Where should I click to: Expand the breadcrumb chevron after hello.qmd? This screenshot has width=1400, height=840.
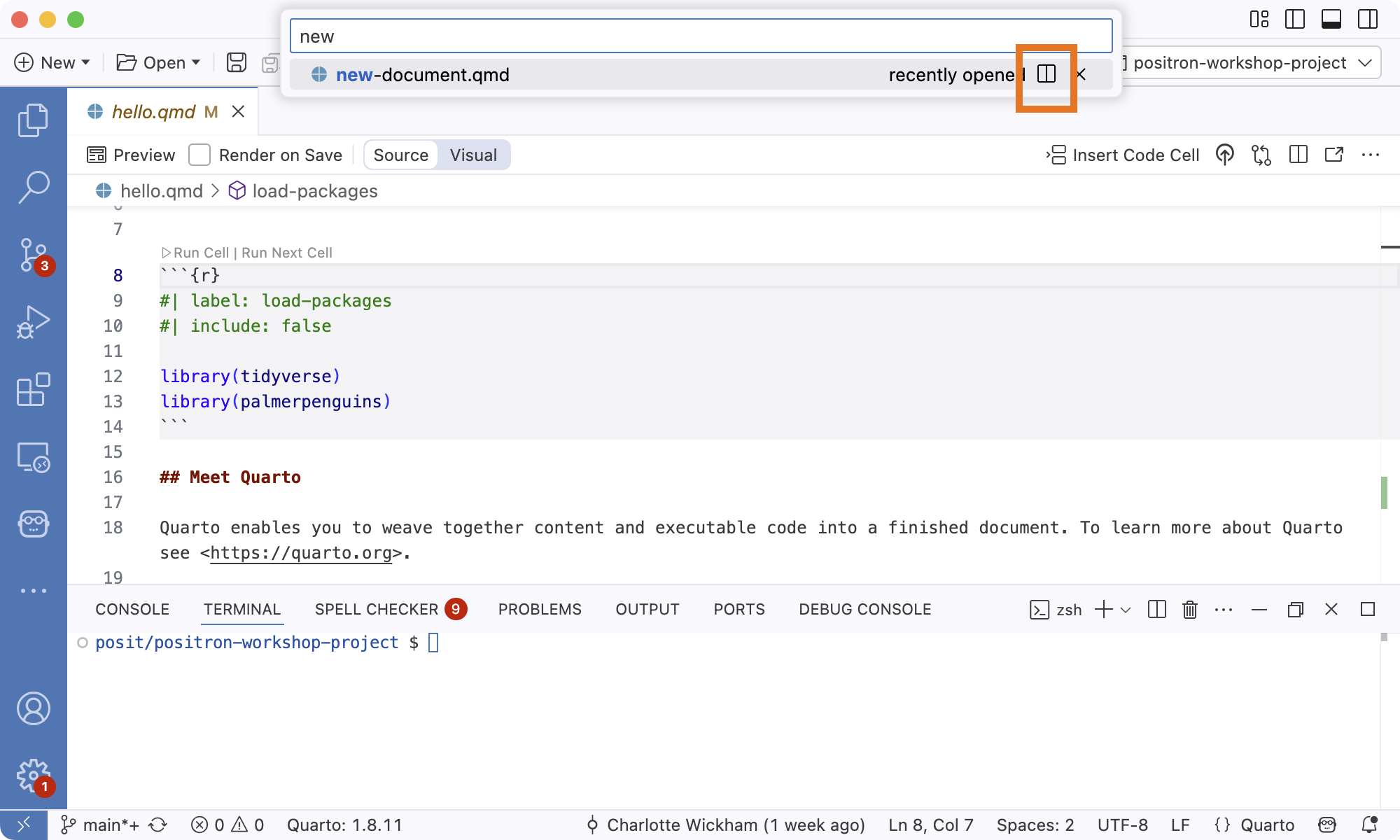click(216, 190)
